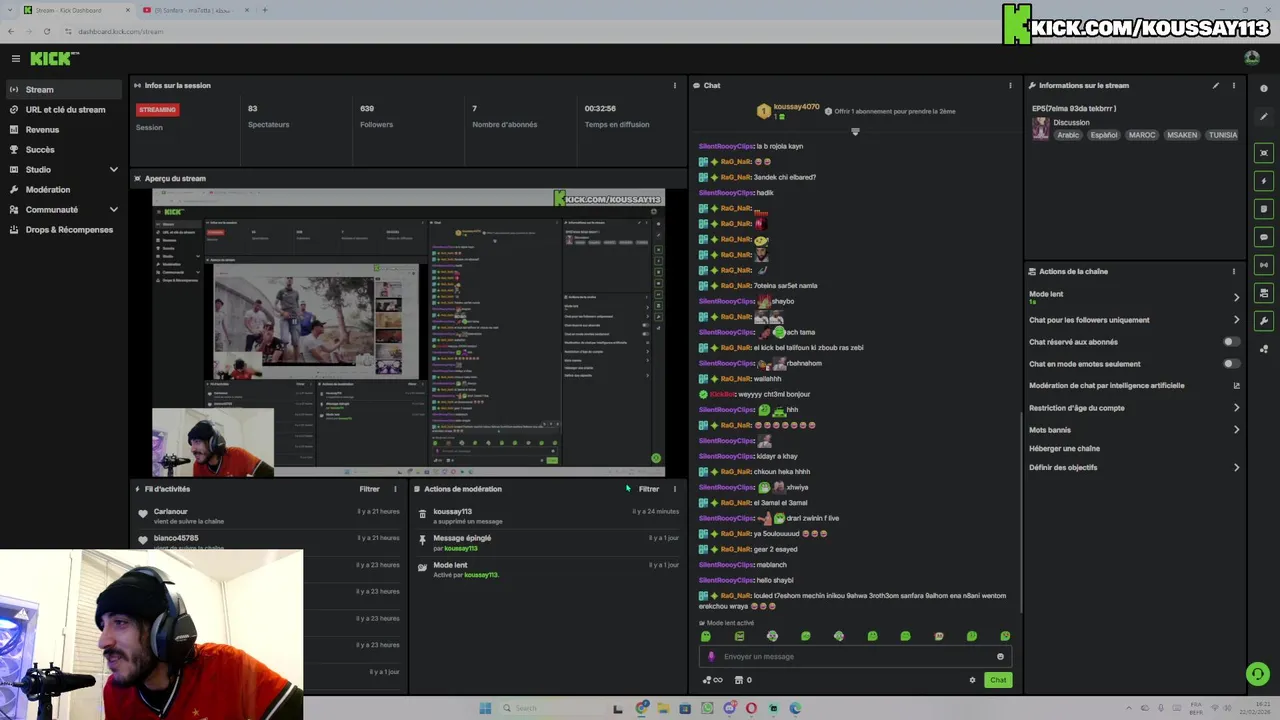Click Carlanour in activity feed

(170, 512)
